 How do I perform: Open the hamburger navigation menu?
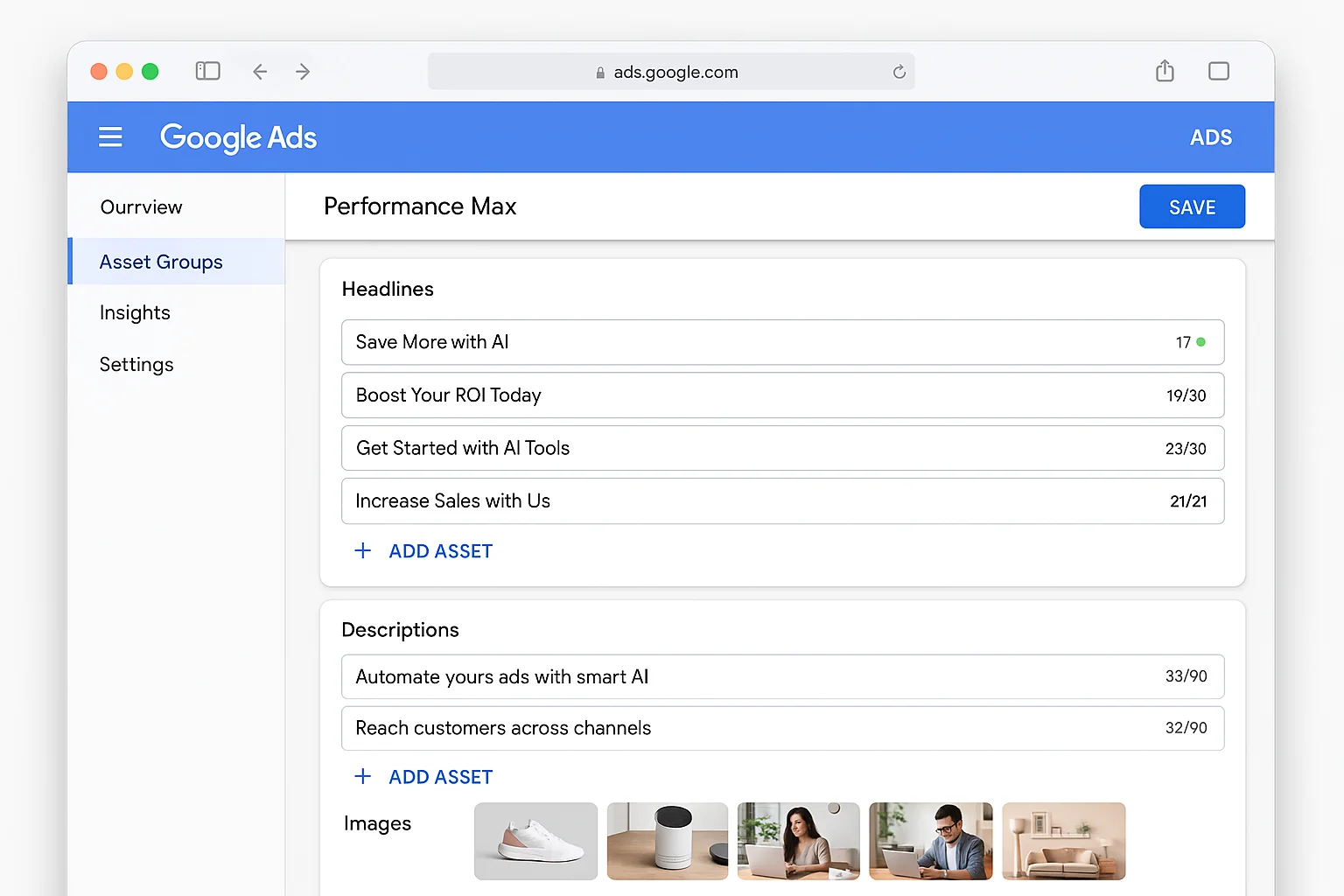(110, 136)
